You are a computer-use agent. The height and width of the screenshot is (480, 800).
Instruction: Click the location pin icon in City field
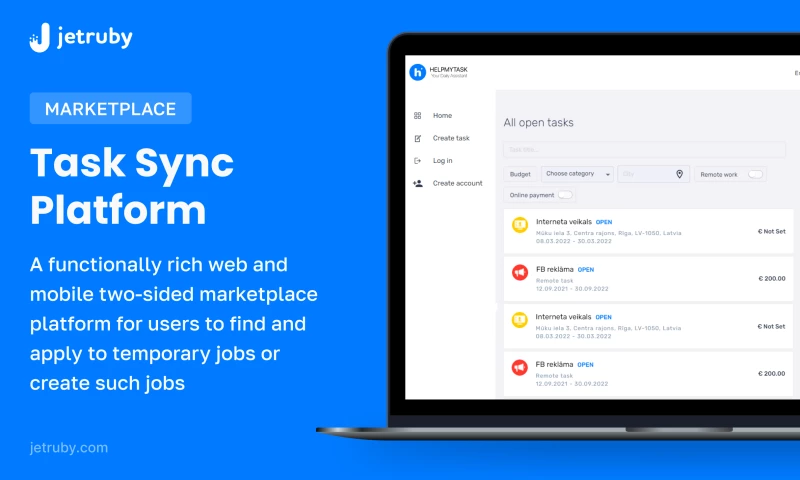tap(680, 174)
